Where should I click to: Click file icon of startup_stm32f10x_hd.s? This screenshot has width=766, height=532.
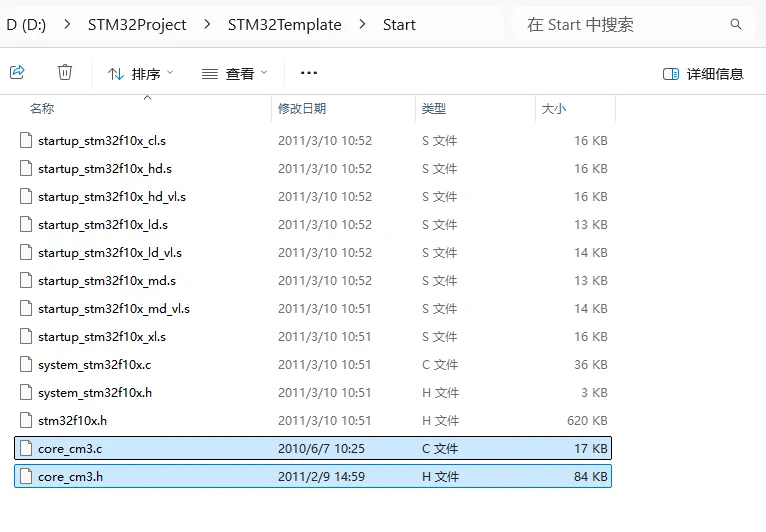[26, 168]
